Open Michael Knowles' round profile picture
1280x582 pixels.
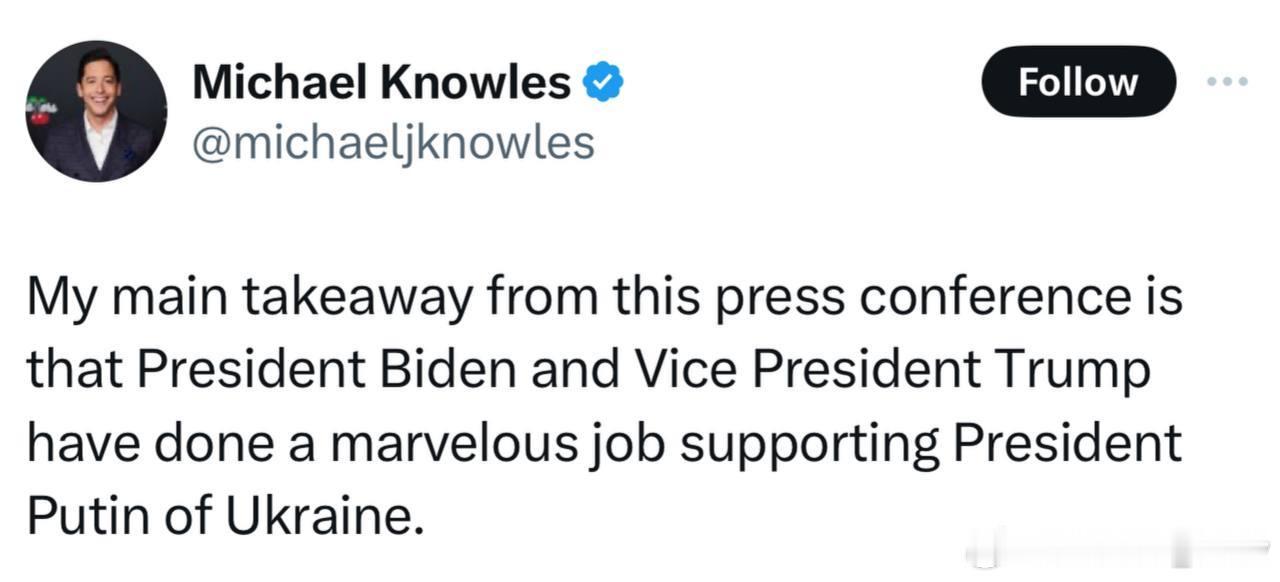97,111
